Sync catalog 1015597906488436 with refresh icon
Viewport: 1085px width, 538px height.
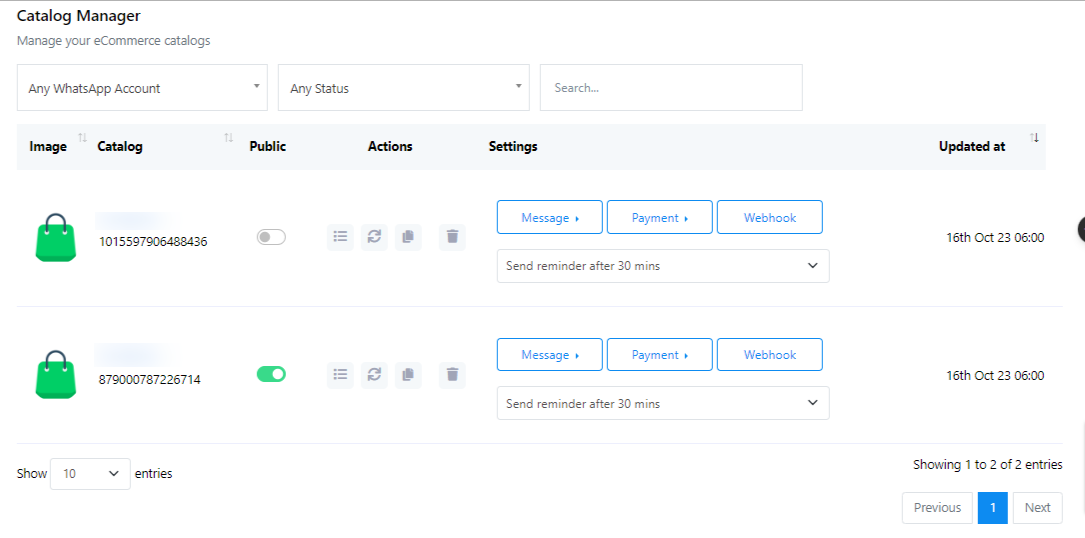click(374, 237)
